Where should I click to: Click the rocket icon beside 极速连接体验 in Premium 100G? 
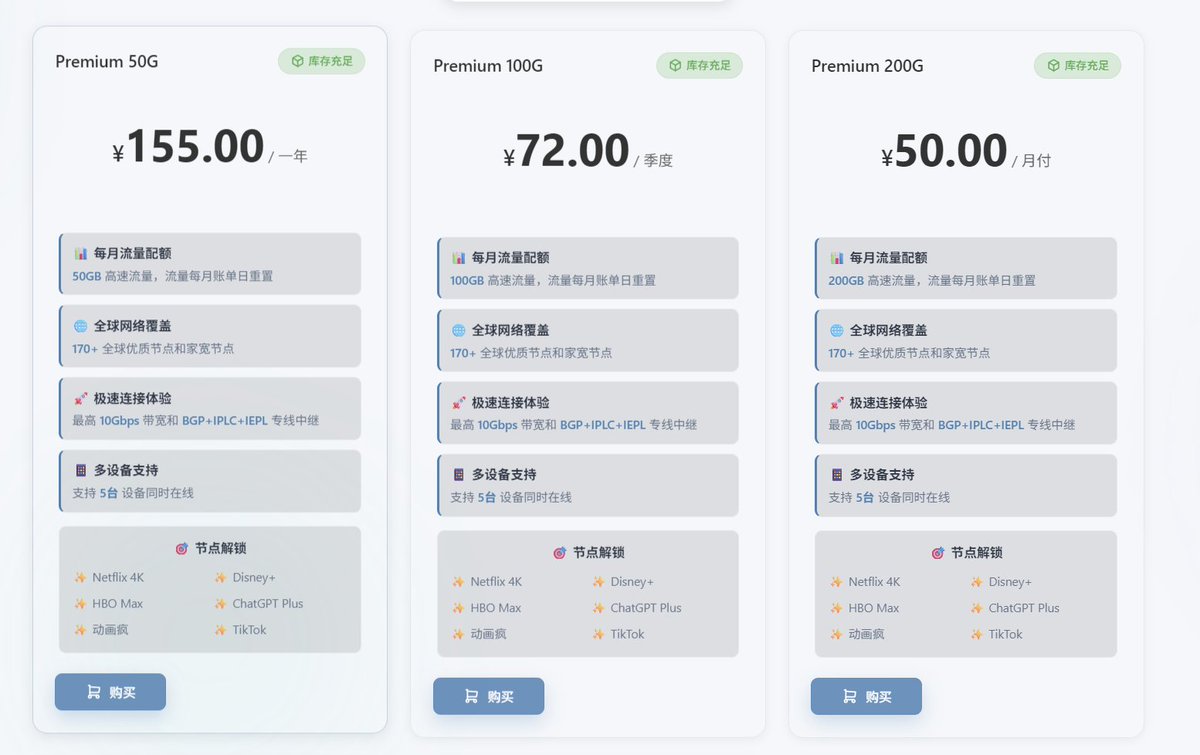459,402
